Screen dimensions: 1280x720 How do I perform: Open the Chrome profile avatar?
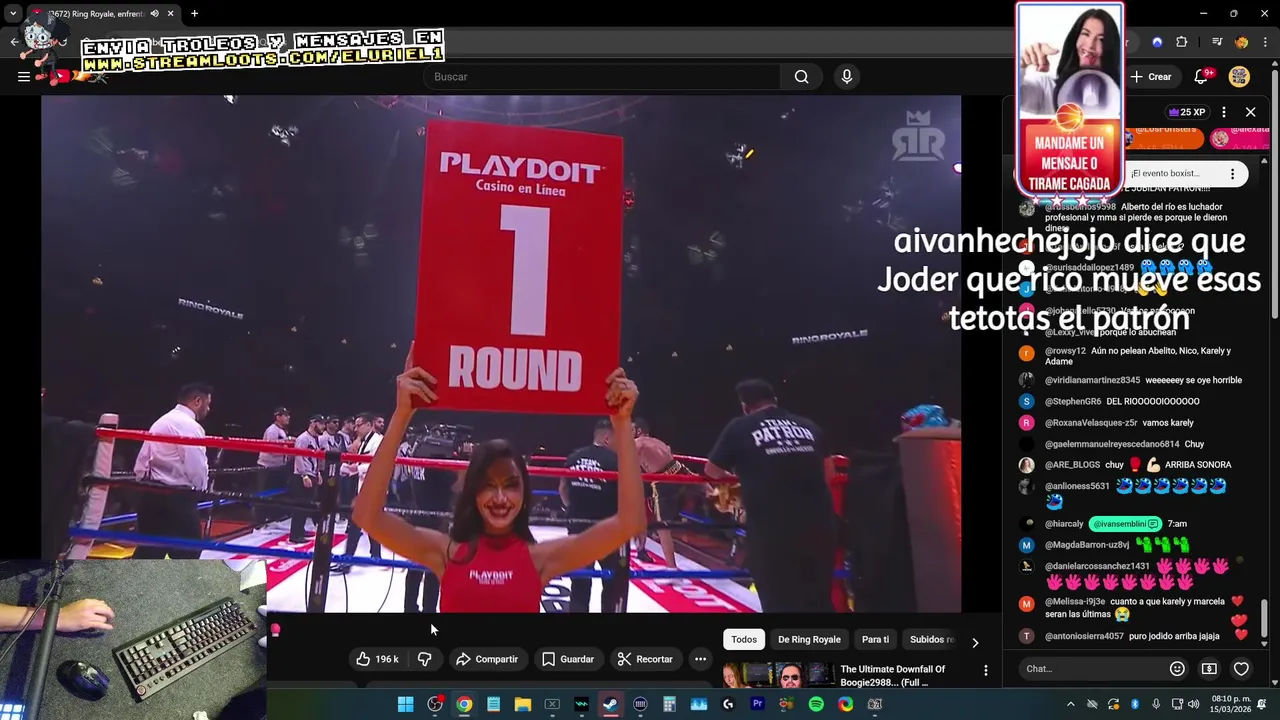coord(1241,42)
